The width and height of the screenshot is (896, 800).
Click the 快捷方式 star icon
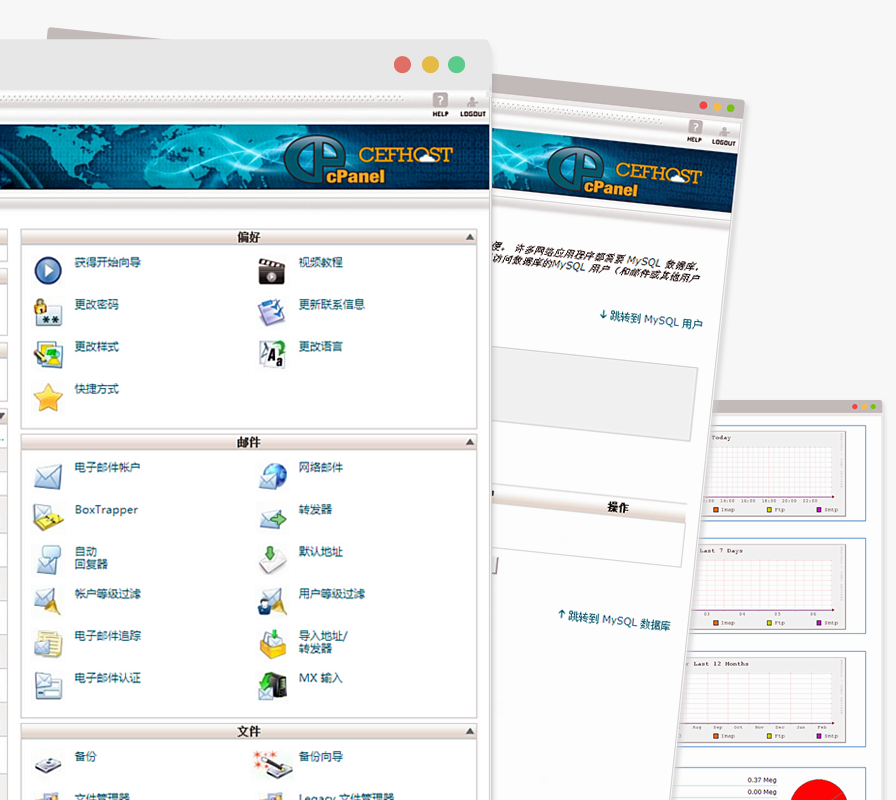[x=48, y=397]
